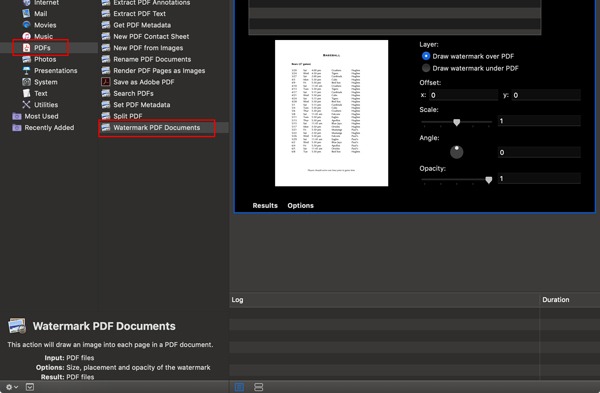Viewport: 600px width, 393px height.
Task: Click the PDF watermark preview thumbnail
Action: 331,113
